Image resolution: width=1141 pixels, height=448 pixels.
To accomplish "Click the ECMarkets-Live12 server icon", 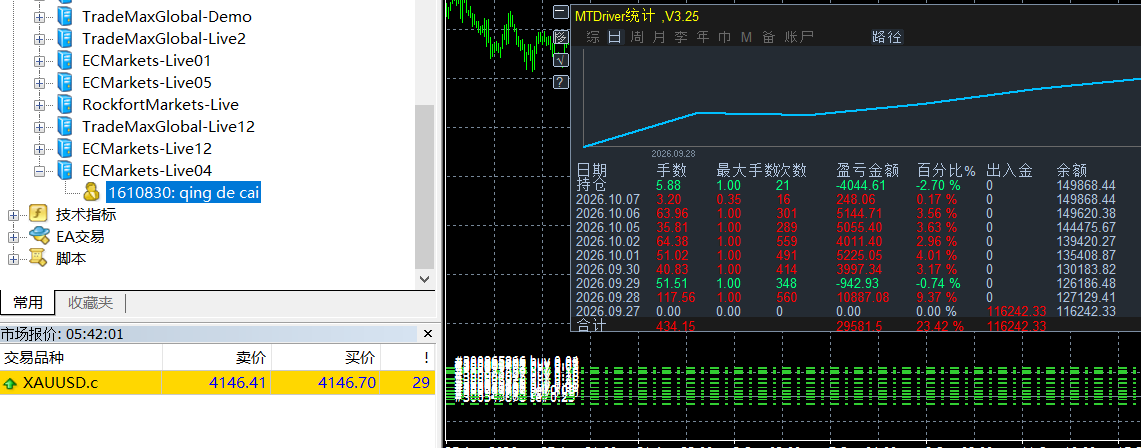I will (x=65, y=148).
